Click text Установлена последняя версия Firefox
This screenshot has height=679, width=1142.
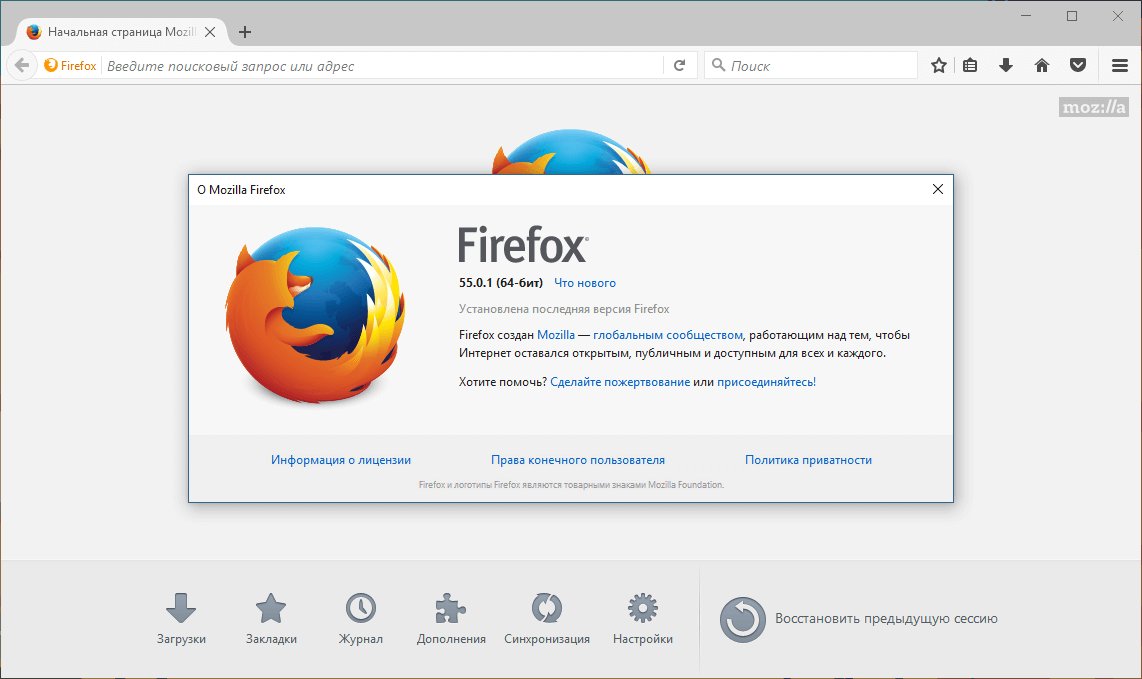pyautogui.click(x=564, y=309)
